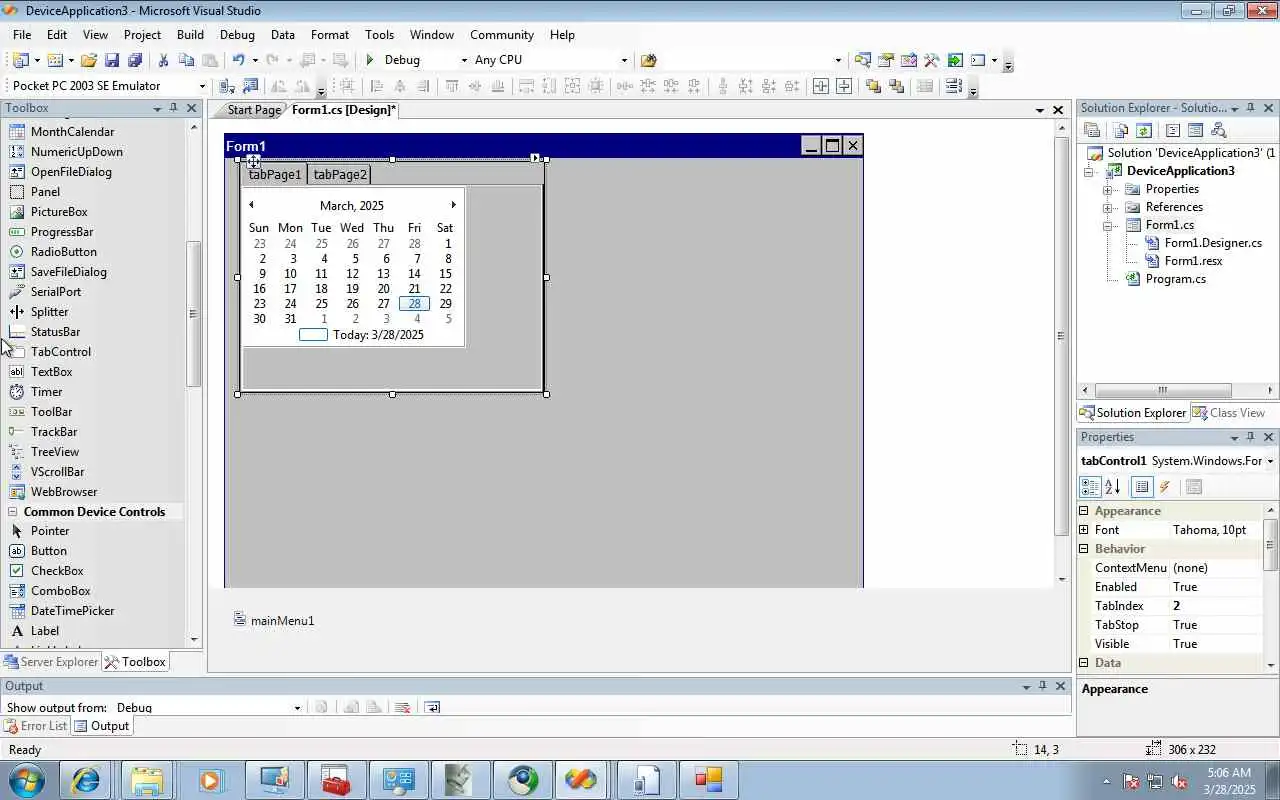1280x800 pixels.
Task: Open the Properties Window toolbar icon
Action: (x=886, y=60)
